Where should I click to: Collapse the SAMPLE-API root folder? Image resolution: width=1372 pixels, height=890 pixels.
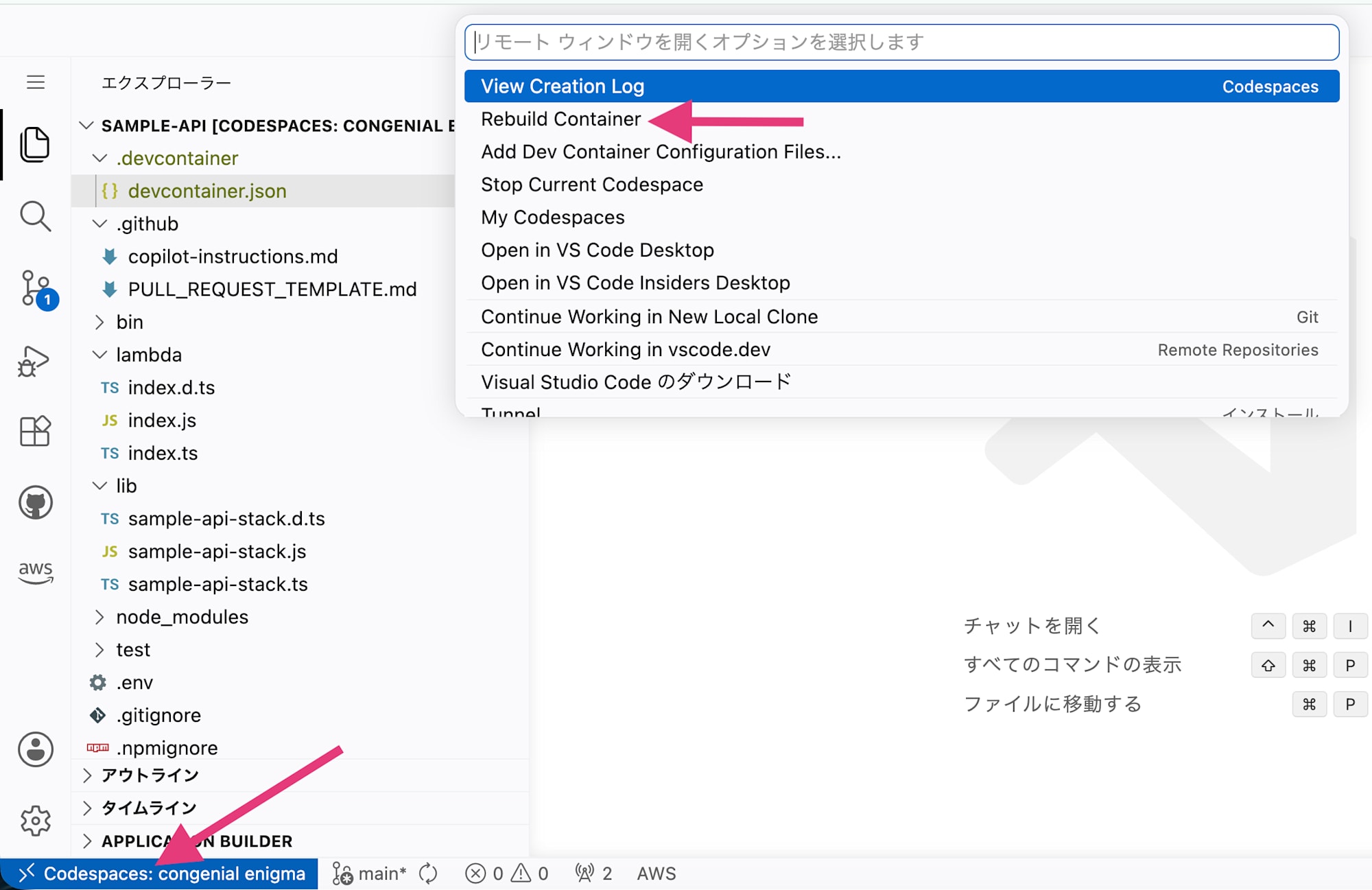[x=86, y=126]
